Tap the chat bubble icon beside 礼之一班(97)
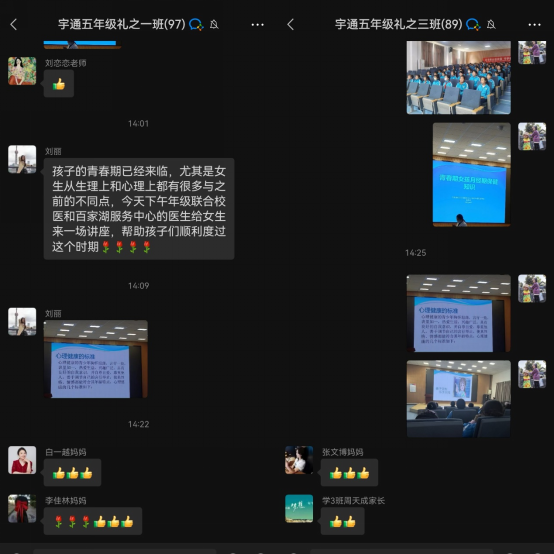Image resolution: width=554 pixels, height=554 pixels. pyautogui.click(x=196, y=24)
